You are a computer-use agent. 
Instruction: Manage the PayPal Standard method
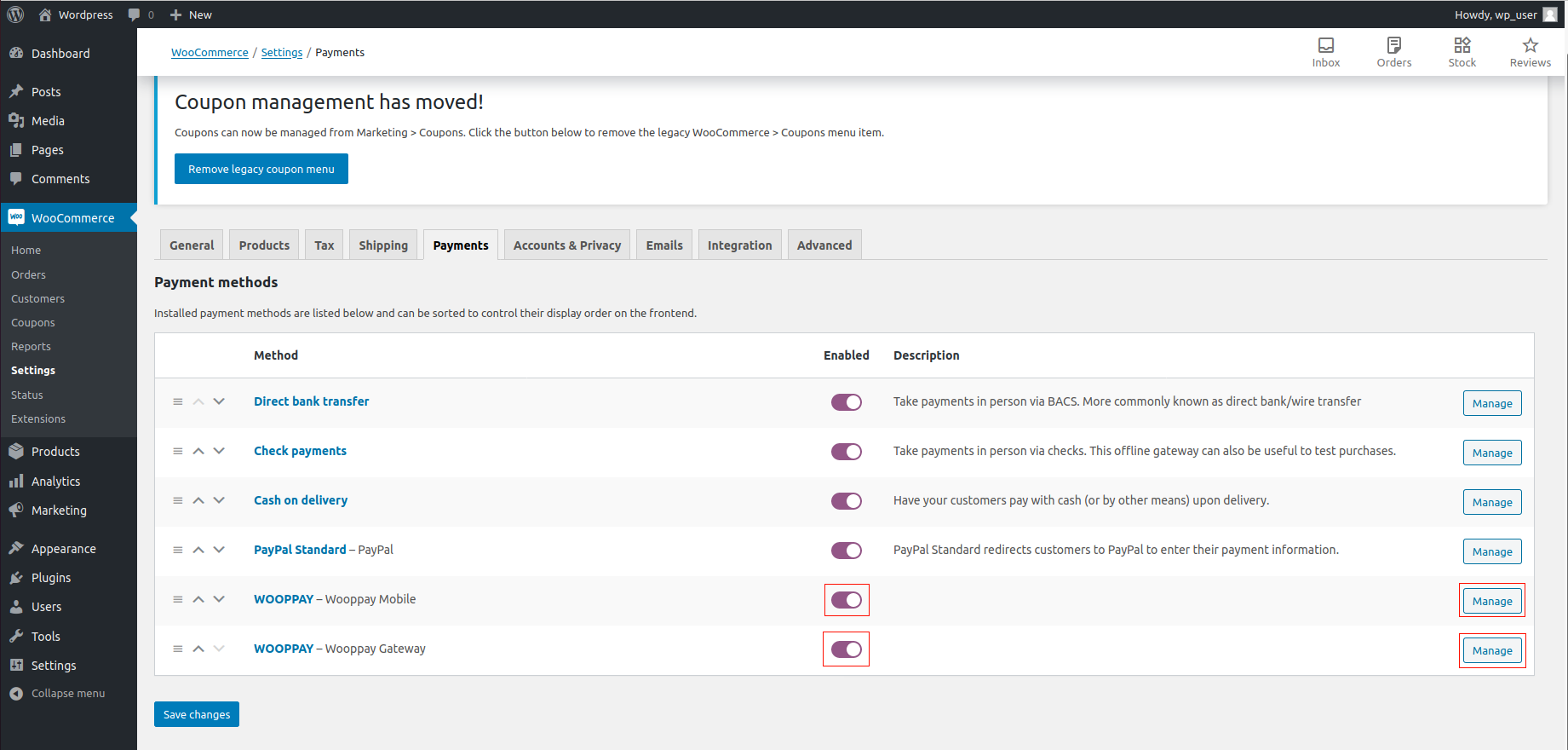[1492, 551]
